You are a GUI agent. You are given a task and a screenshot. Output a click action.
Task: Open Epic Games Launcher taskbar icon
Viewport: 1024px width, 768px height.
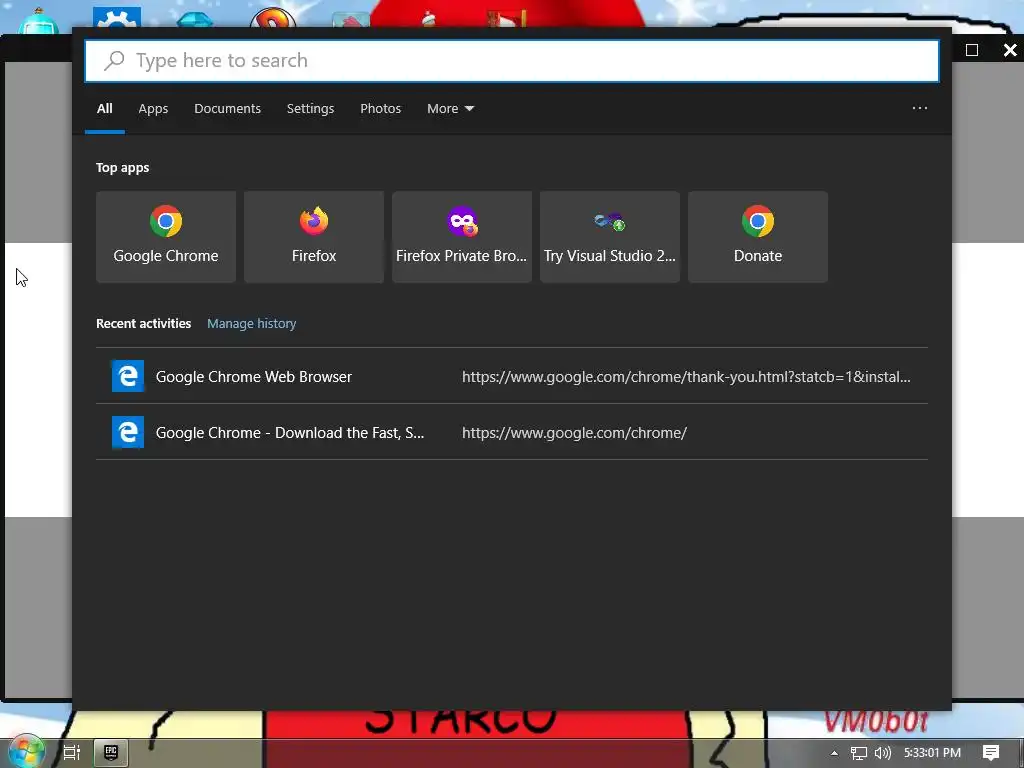pos(110,752)
